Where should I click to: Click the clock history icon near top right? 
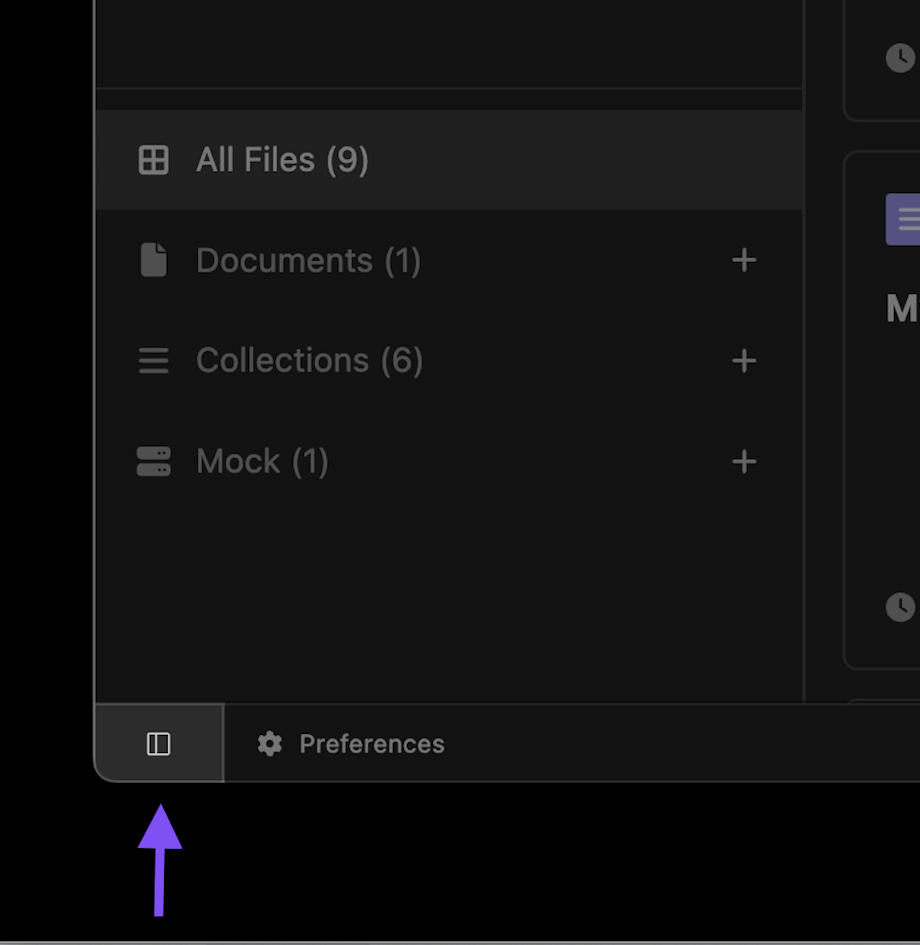point(901,58)
